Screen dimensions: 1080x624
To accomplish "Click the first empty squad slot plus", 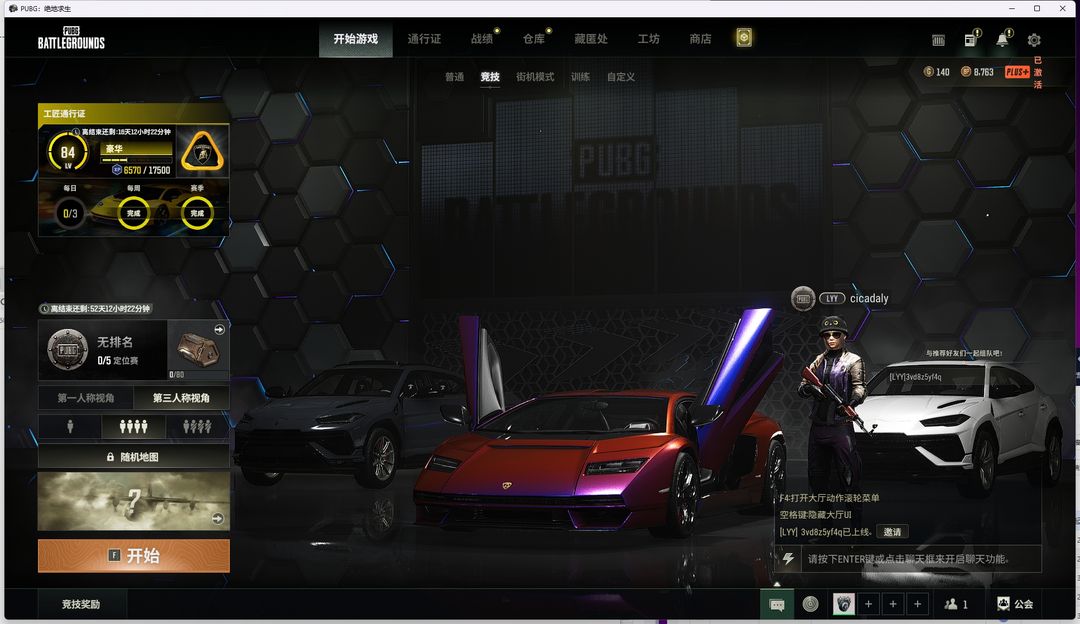I will tap(869, 604).
